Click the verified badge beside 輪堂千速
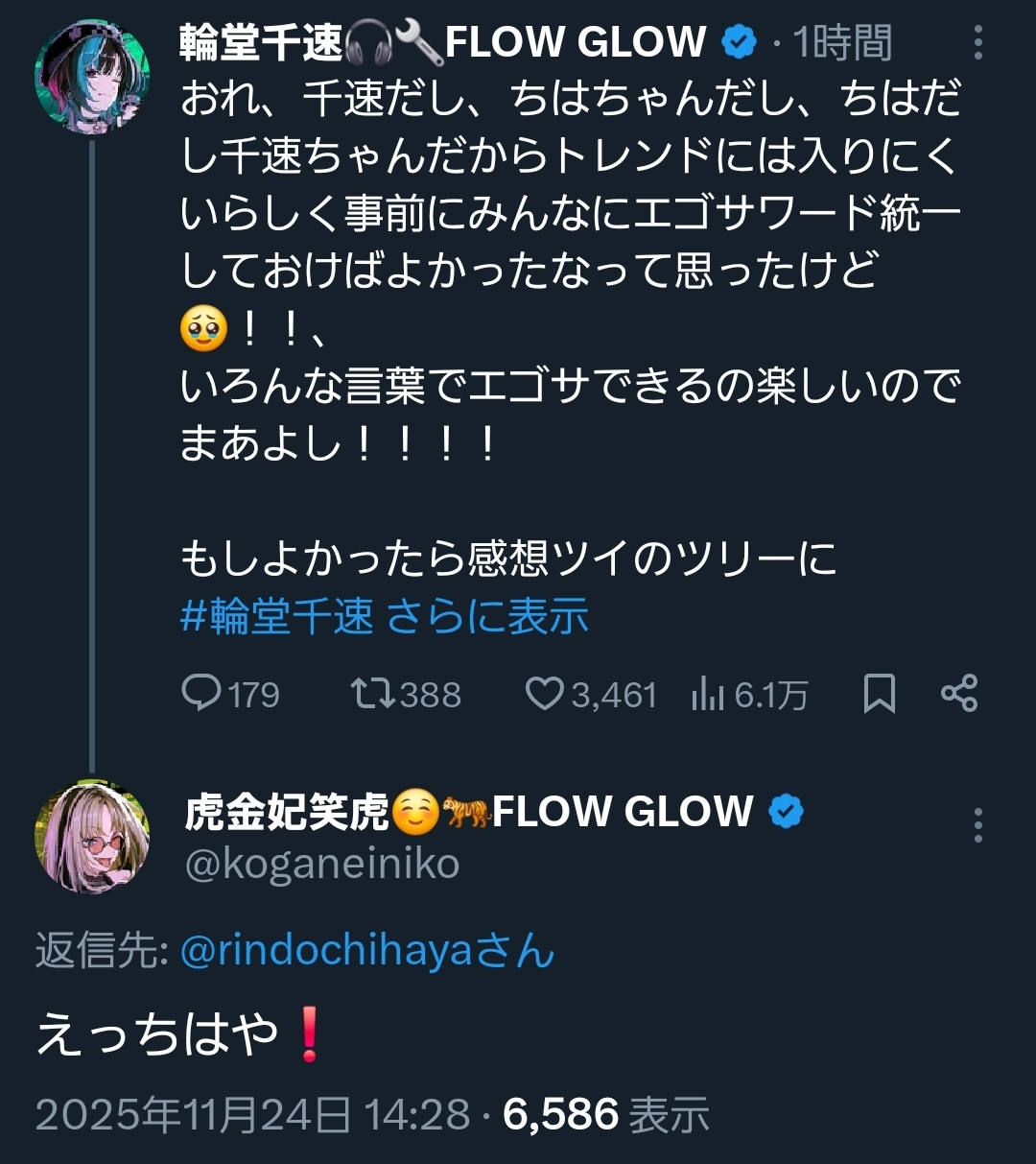1036x1164 pixels. coord(739,43)
